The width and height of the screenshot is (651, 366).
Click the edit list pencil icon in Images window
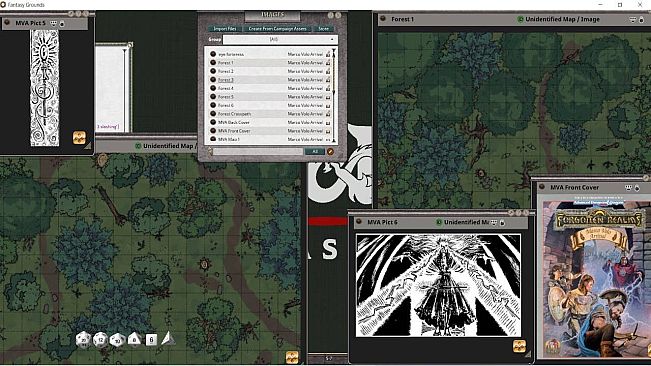point(330,151)
